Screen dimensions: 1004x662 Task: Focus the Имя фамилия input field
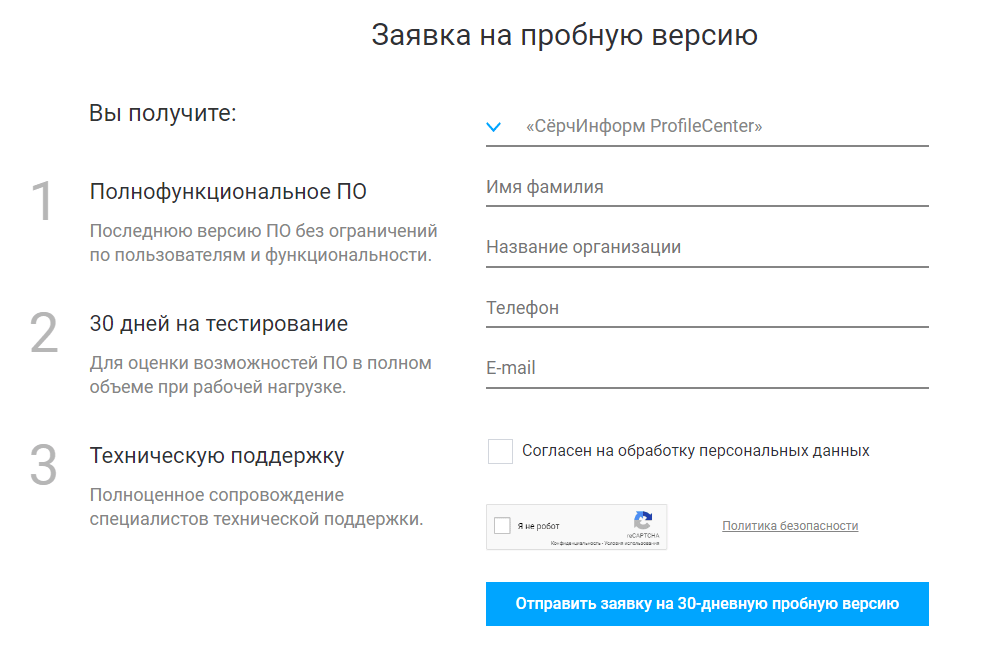[x=707, y=188]
